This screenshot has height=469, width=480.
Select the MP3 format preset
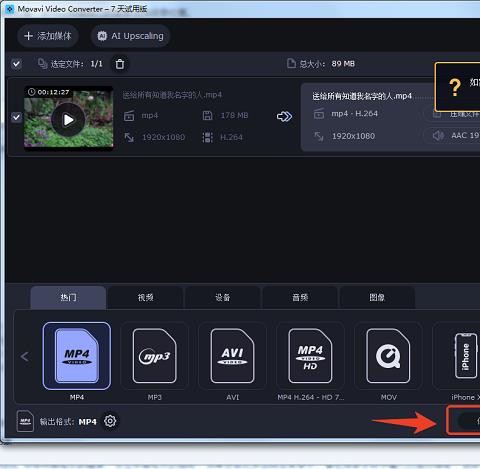tap(154, 356)
